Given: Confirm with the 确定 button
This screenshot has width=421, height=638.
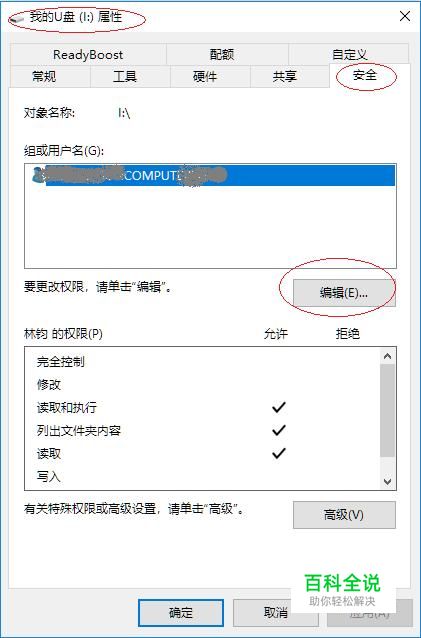Looking at the screenshot, I should pyautogui.click(x=181, y=612).
